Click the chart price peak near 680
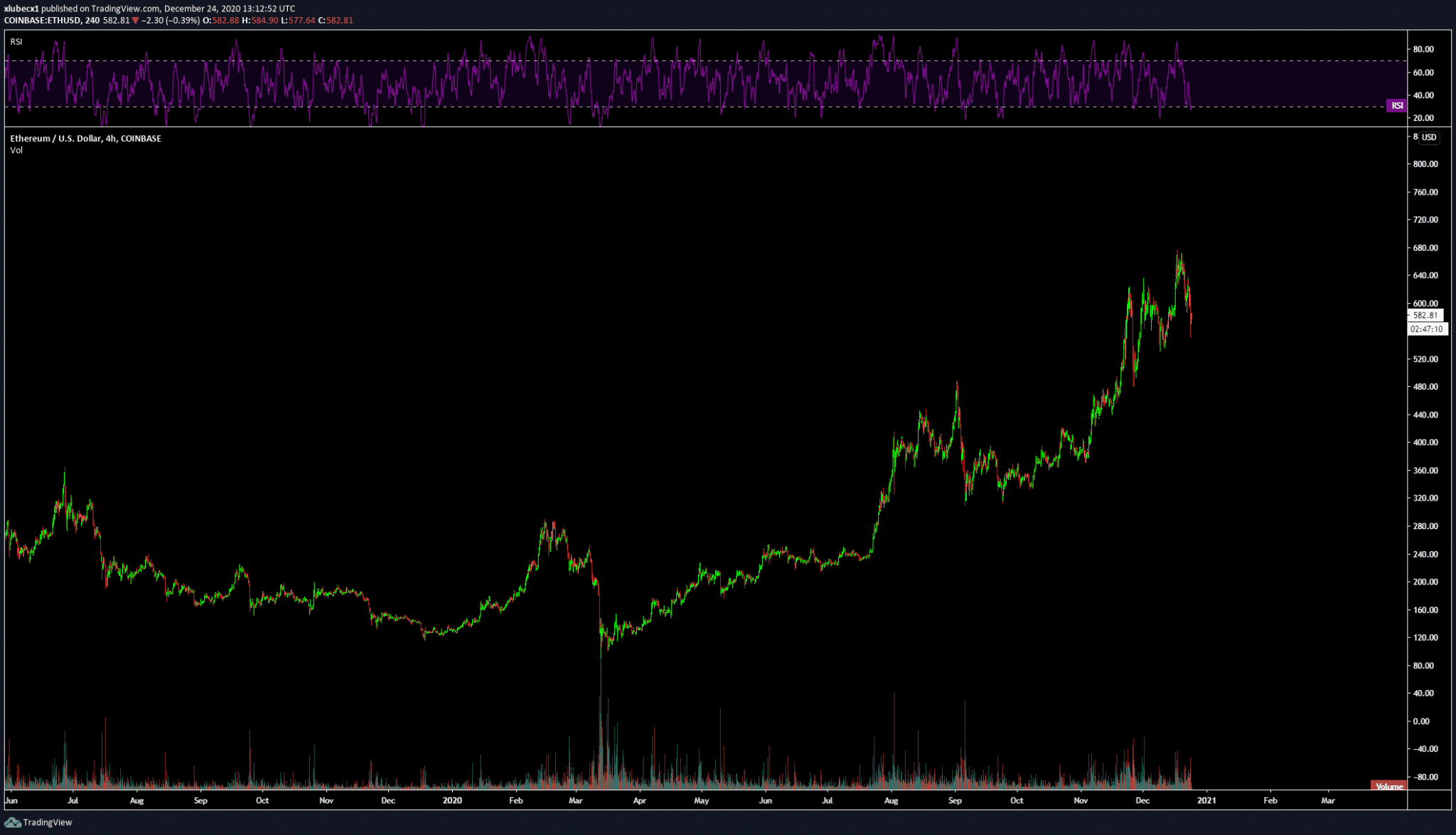The height and width of the screenshot is (835, 1456). (1178, 253)
